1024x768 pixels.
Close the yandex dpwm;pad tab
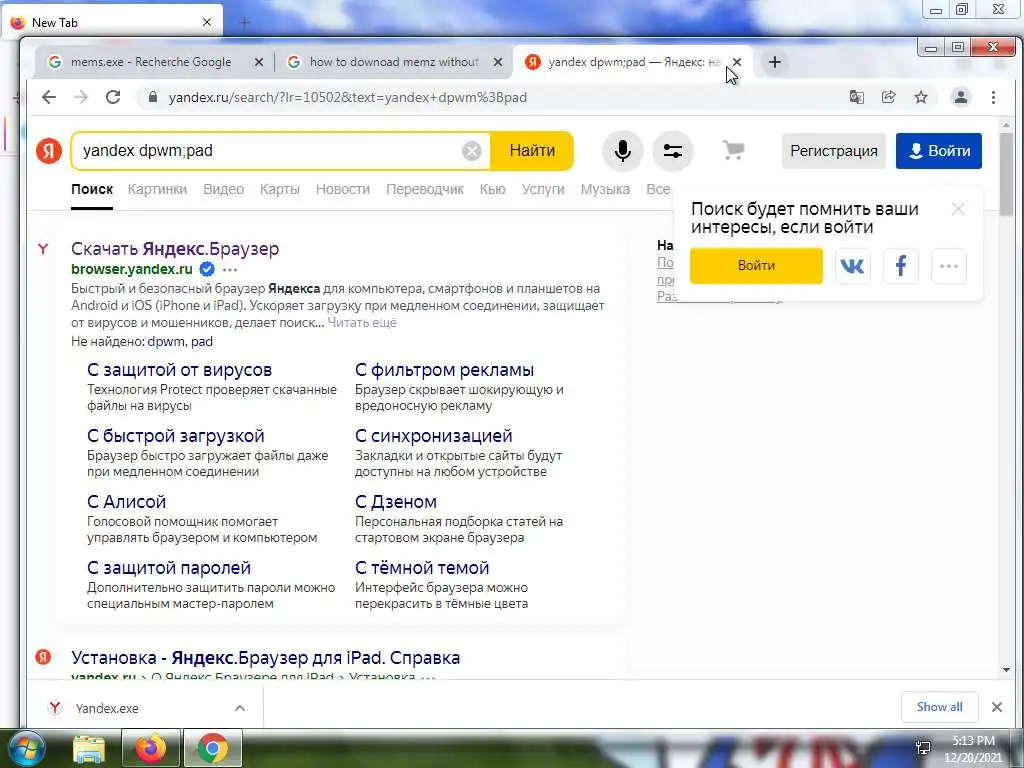737,62
